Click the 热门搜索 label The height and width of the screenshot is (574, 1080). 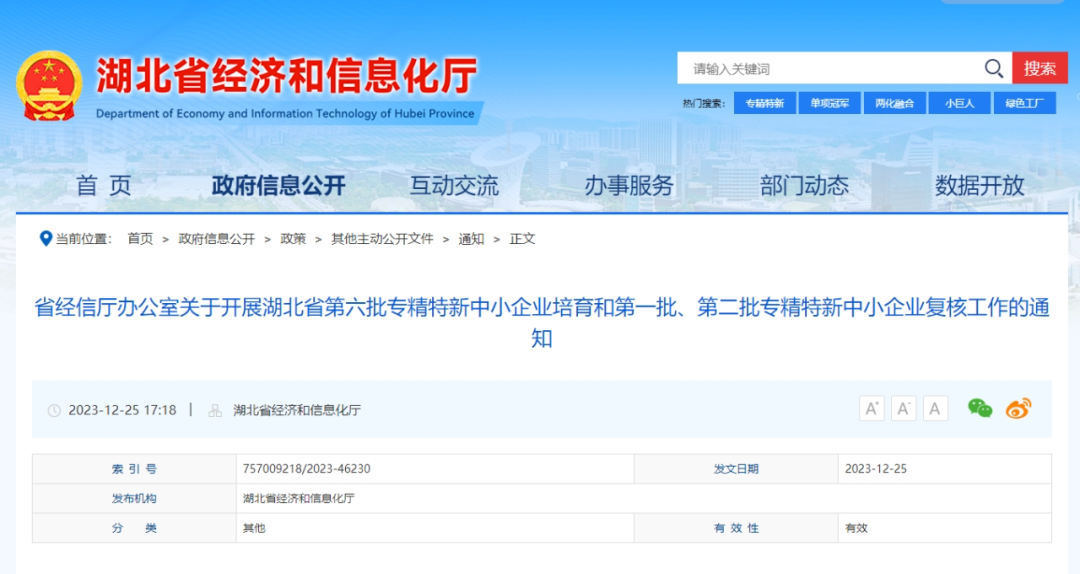[x=704, y=103]
